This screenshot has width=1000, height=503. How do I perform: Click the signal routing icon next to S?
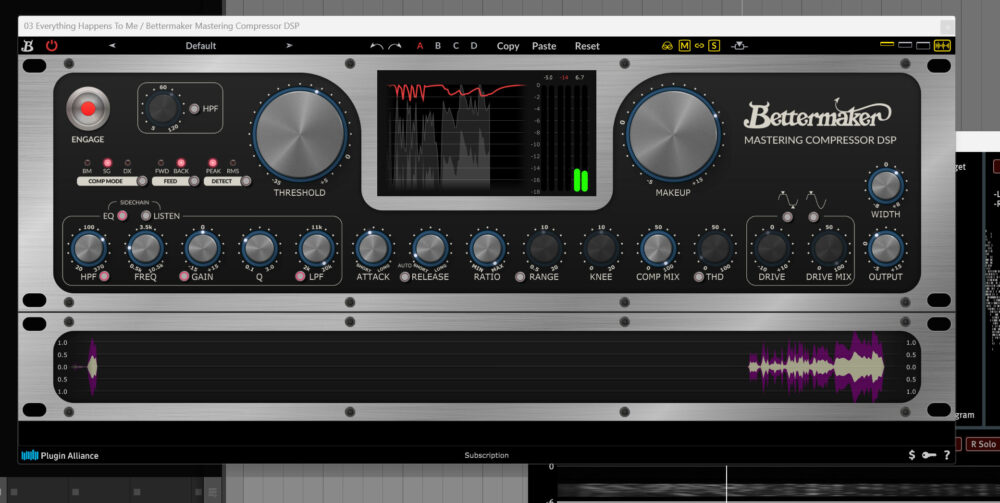coord(739,46)
